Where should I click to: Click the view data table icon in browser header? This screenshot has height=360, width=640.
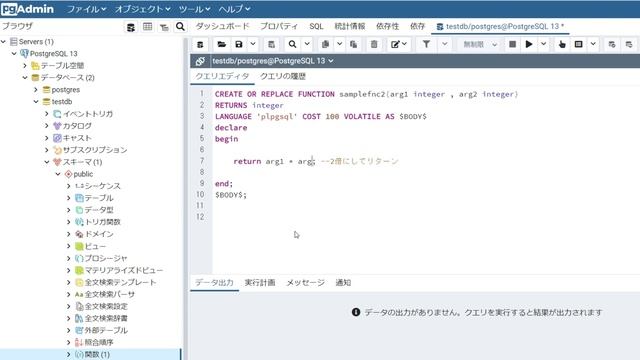point(147,27)
